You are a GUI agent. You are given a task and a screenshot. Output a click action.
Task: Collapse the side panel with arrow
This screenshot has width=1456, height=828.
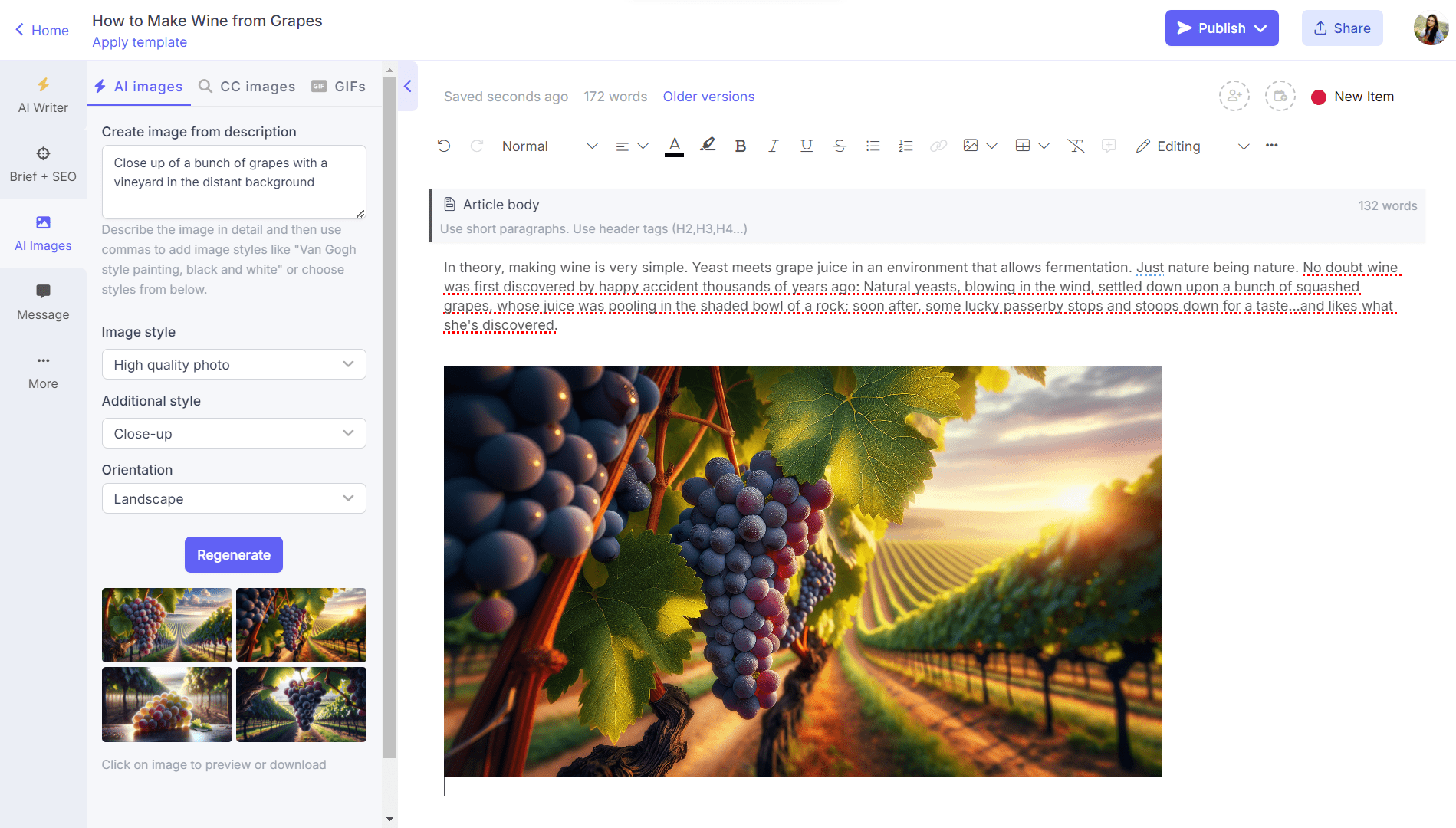pyautogui.click(x=408, y=87)
